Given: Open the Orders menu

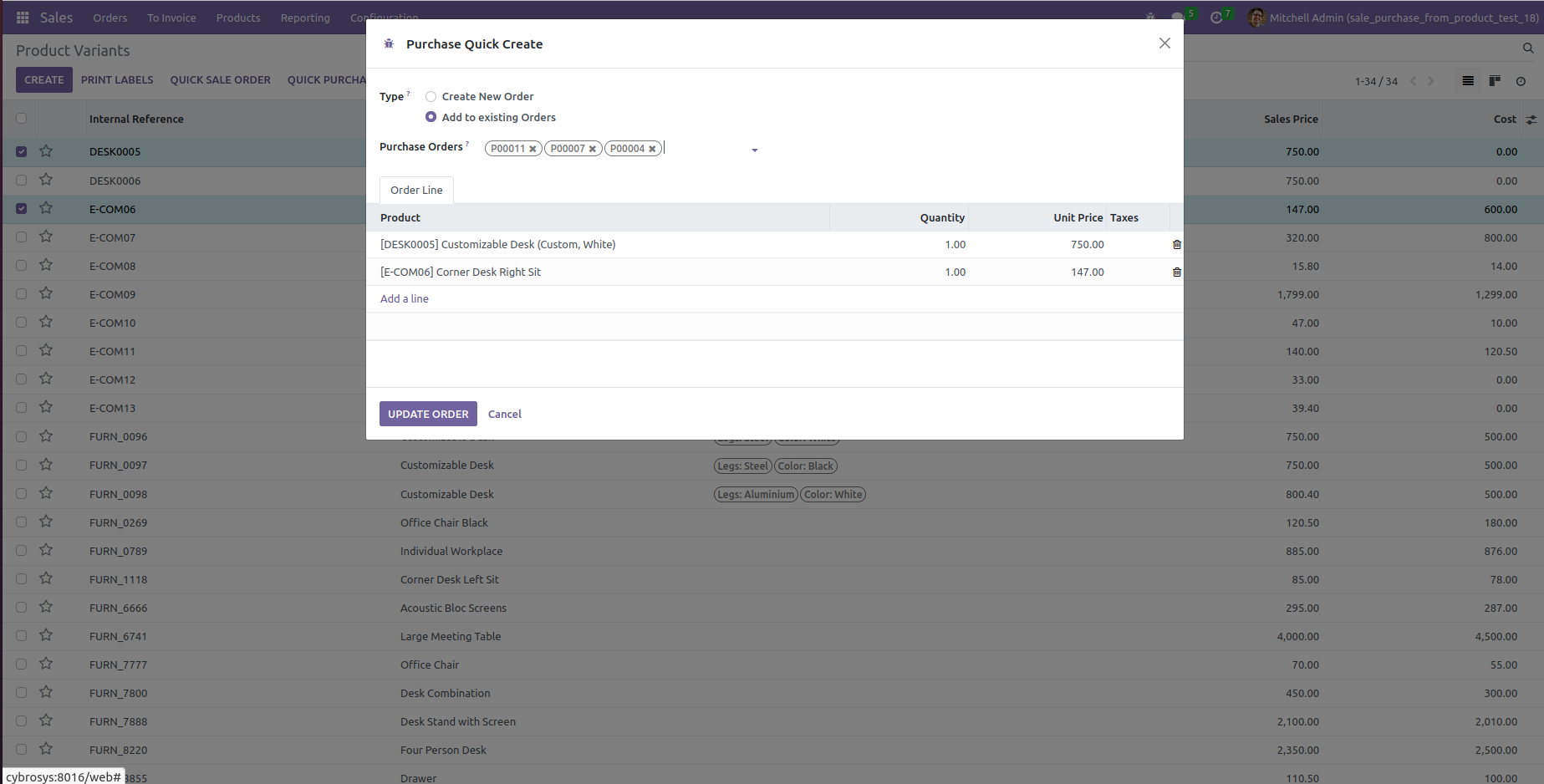Looking at the screenshot, I should [x=110, y=18].
